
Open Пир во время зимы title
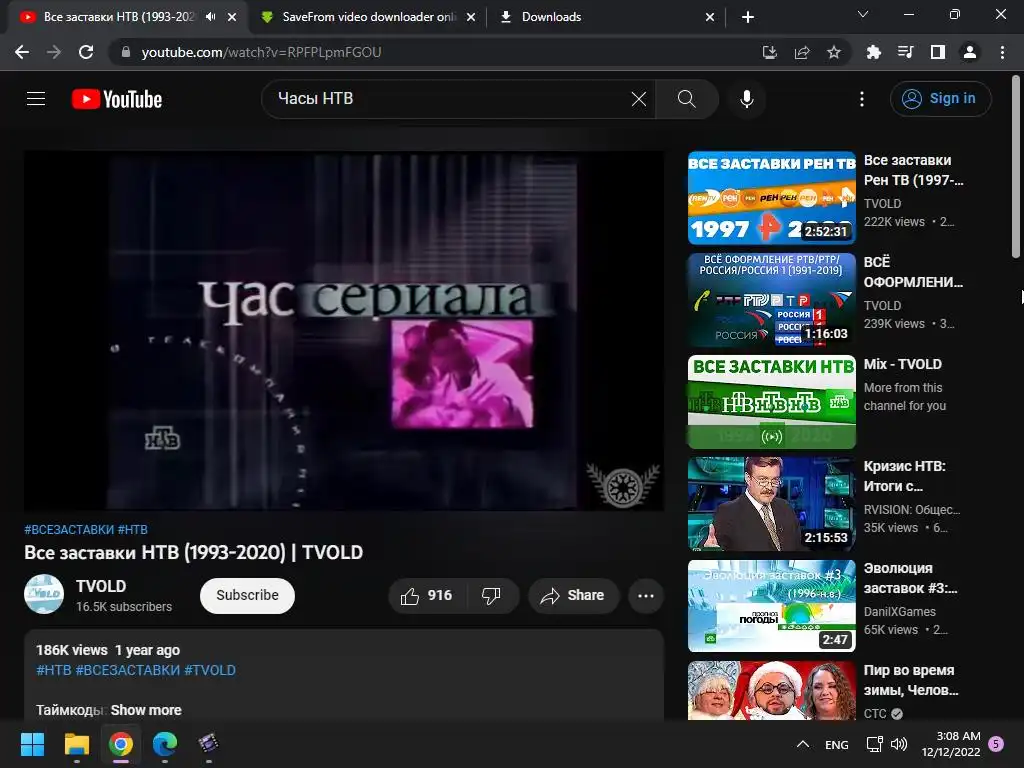[911, 680]
